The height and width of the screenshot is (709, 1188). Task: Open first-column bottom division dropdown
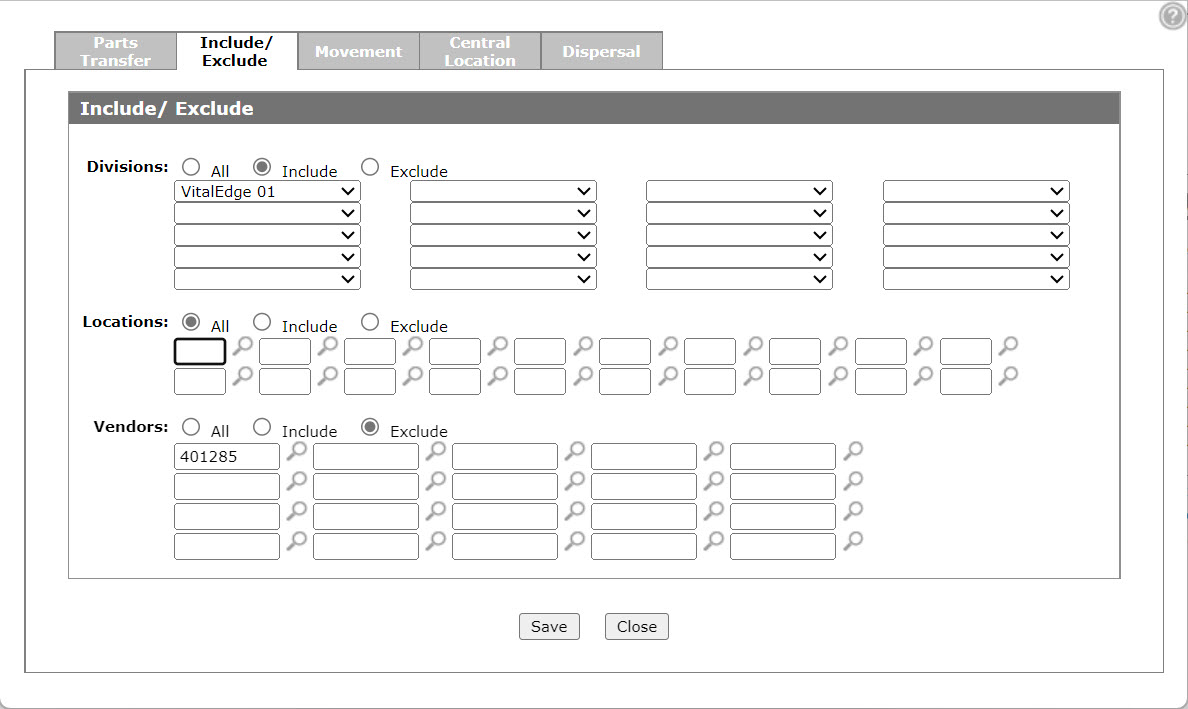coord(267,279)
